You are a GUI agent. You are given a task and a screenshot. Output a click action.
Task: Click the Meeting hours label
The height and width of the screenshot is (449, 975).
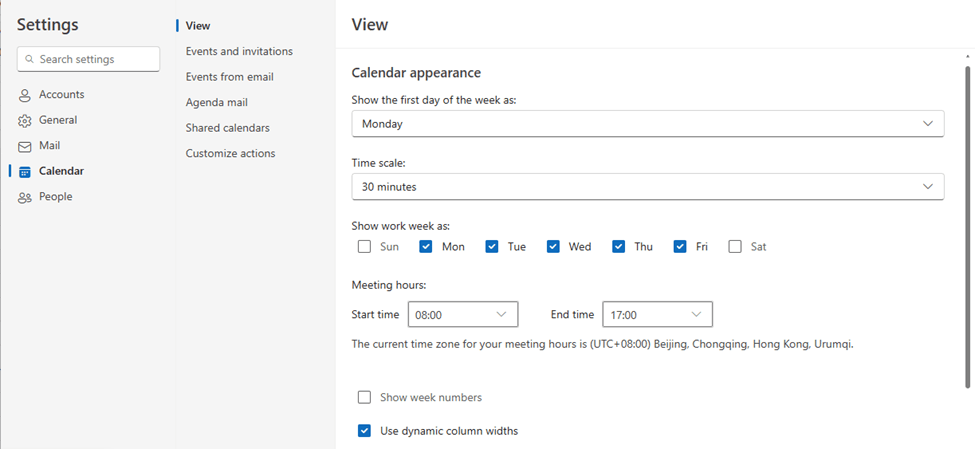(389, 285)
